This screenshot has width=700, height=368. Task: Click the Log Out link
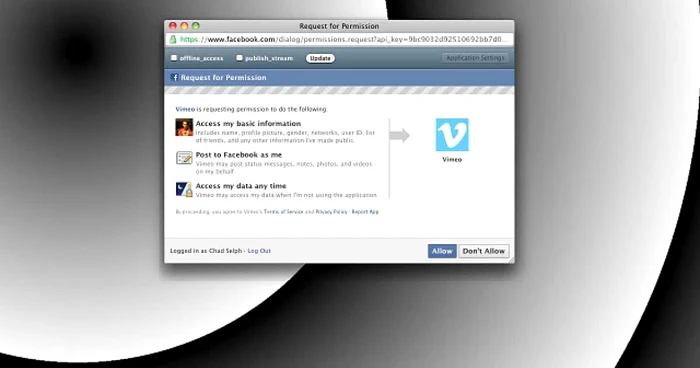pyautogui.click(x=259, y=251)
